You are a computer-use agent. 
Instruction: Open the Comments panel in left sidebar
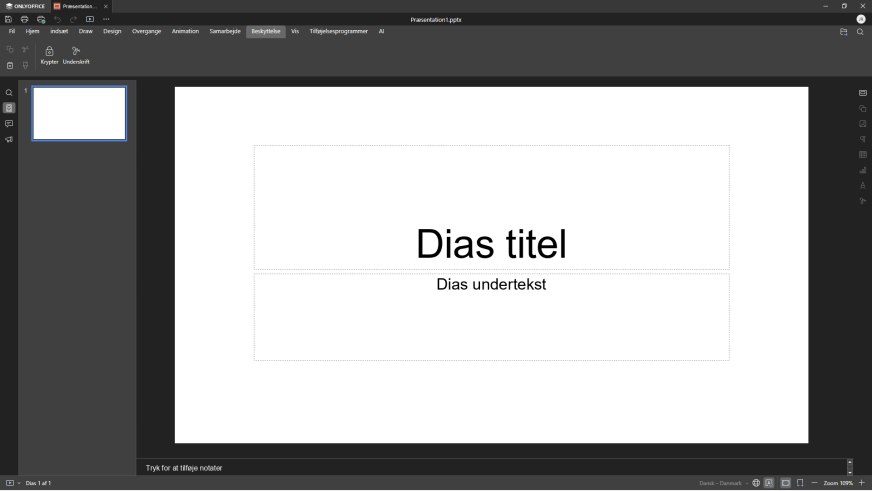pyautogui.click(x=9, y=124)
